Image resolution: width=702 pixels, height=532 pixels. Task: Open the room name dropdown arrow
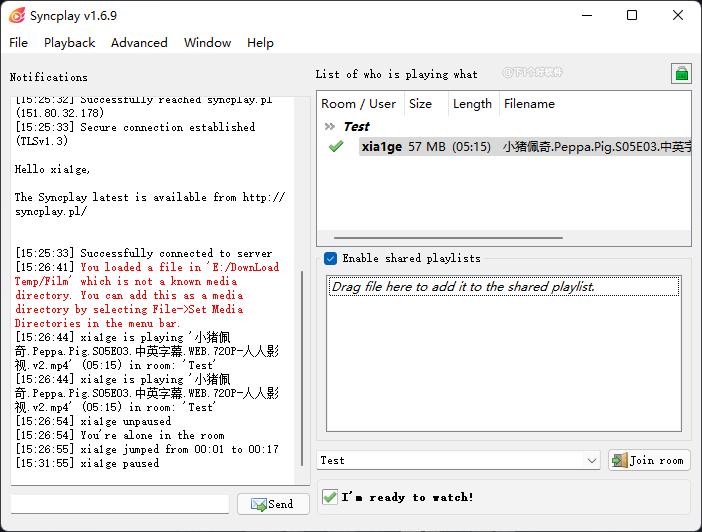[x=593, y=460]
